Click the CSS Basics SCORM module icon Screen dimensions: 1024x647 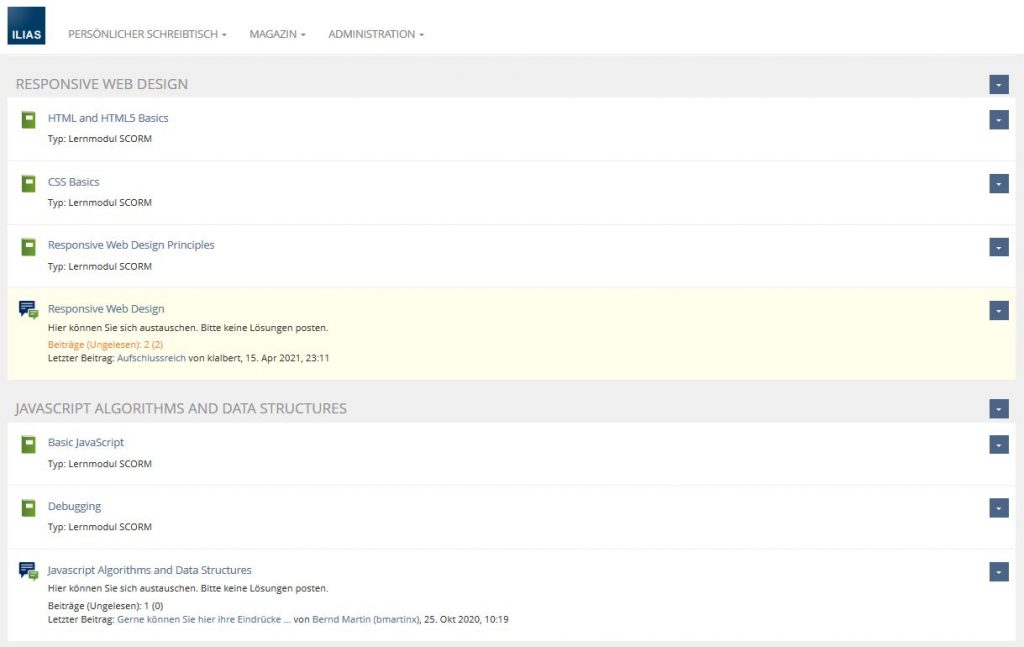pyautogui.click(x=29, y=183)
